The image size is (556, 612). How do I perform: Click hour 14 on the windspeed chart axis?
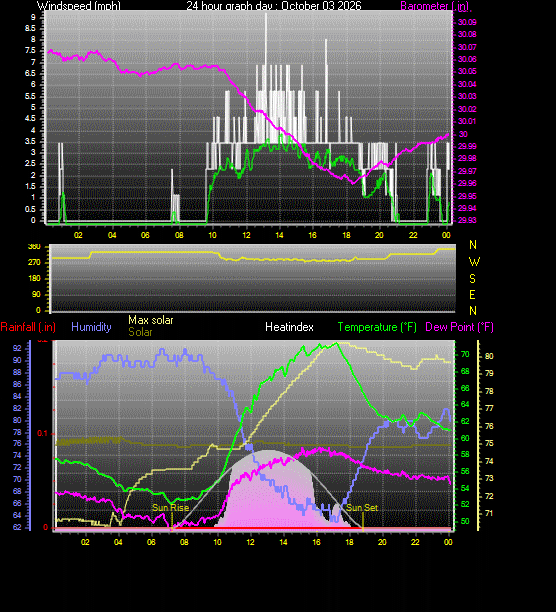(279, 235)
